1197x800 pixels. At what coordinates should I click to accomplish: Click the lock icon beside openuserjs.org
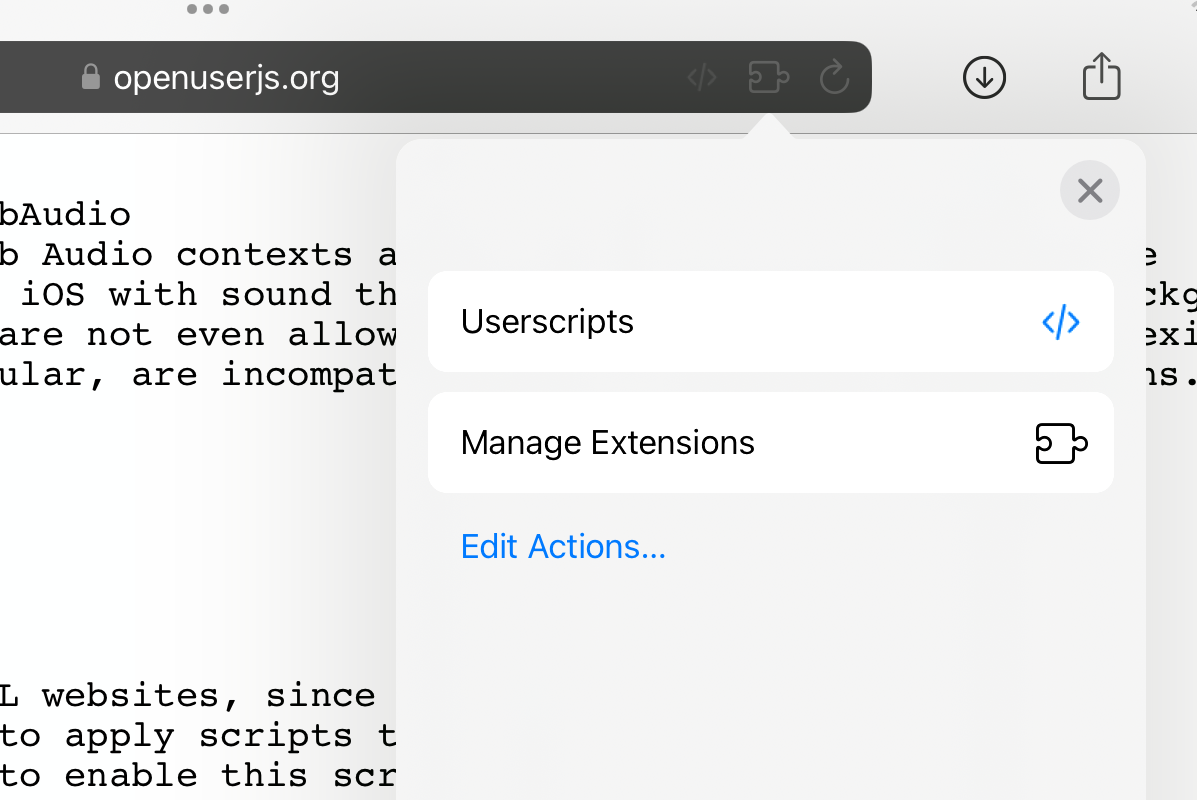coord(91,77)
